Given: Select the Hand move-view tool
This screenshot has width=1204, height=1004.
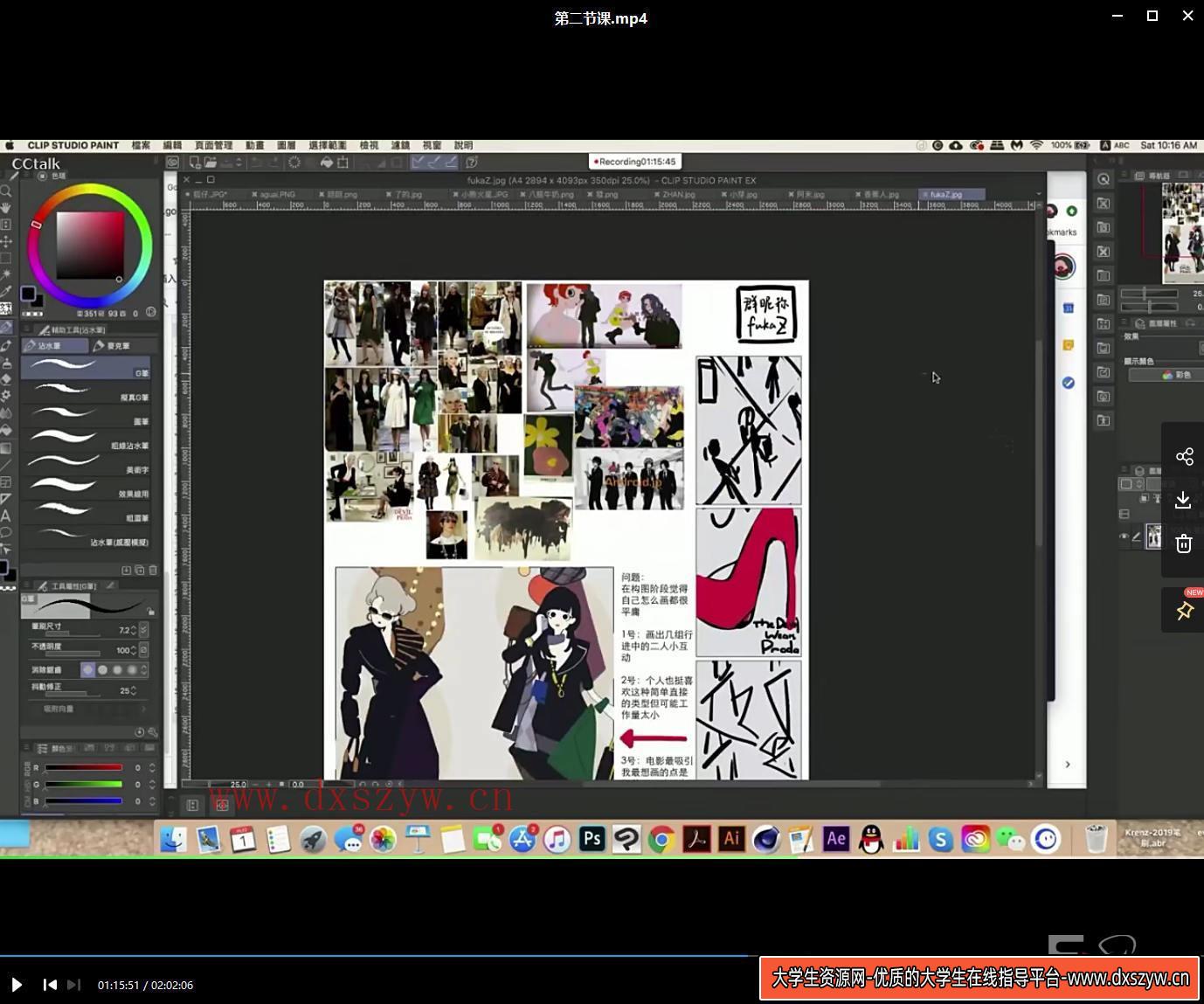Looking at the screenshot, I should click(5, 208).
